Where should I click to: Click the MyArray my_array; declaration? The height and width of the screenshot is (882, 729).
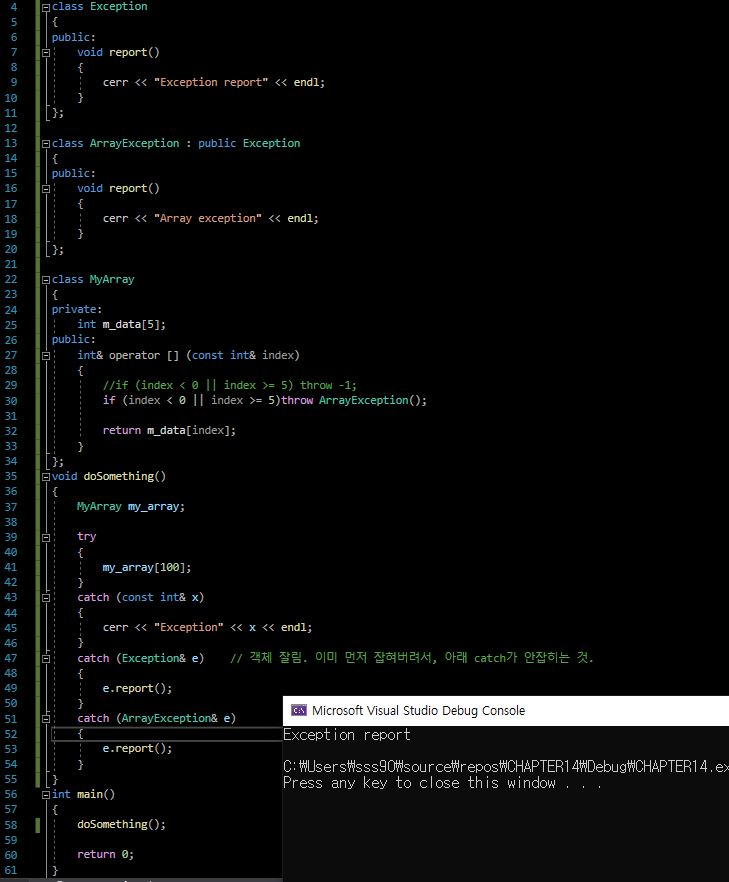pyautogui.click(x=131, y=506)
